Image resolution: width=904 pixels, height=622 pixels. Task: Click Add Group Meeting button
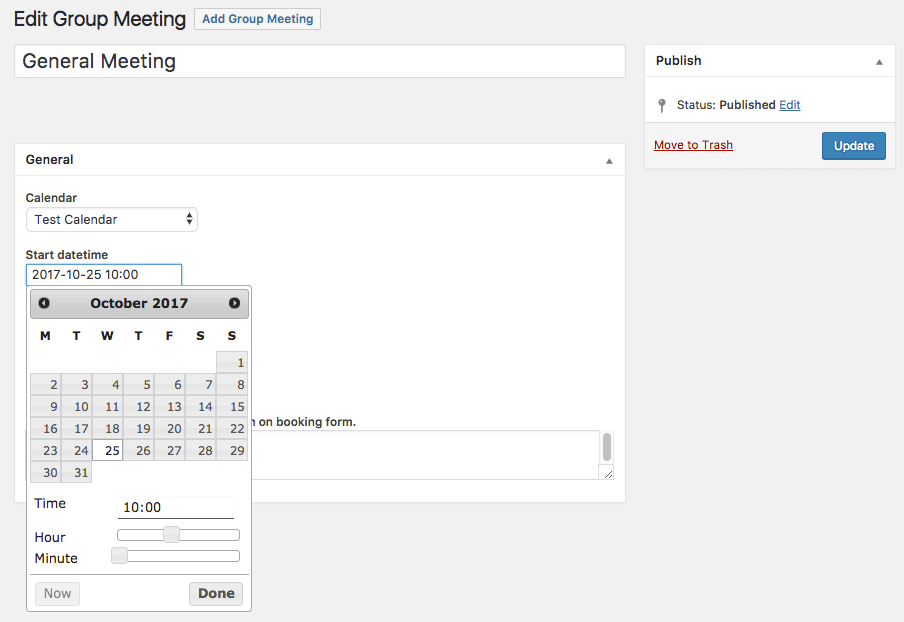coord(257,19)
